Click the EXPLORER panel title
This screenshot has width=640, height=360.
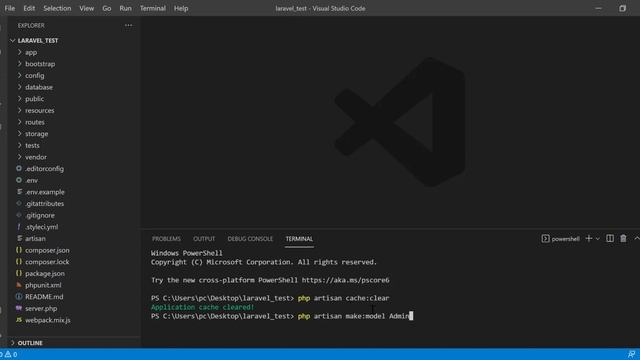tap(31, 25)
